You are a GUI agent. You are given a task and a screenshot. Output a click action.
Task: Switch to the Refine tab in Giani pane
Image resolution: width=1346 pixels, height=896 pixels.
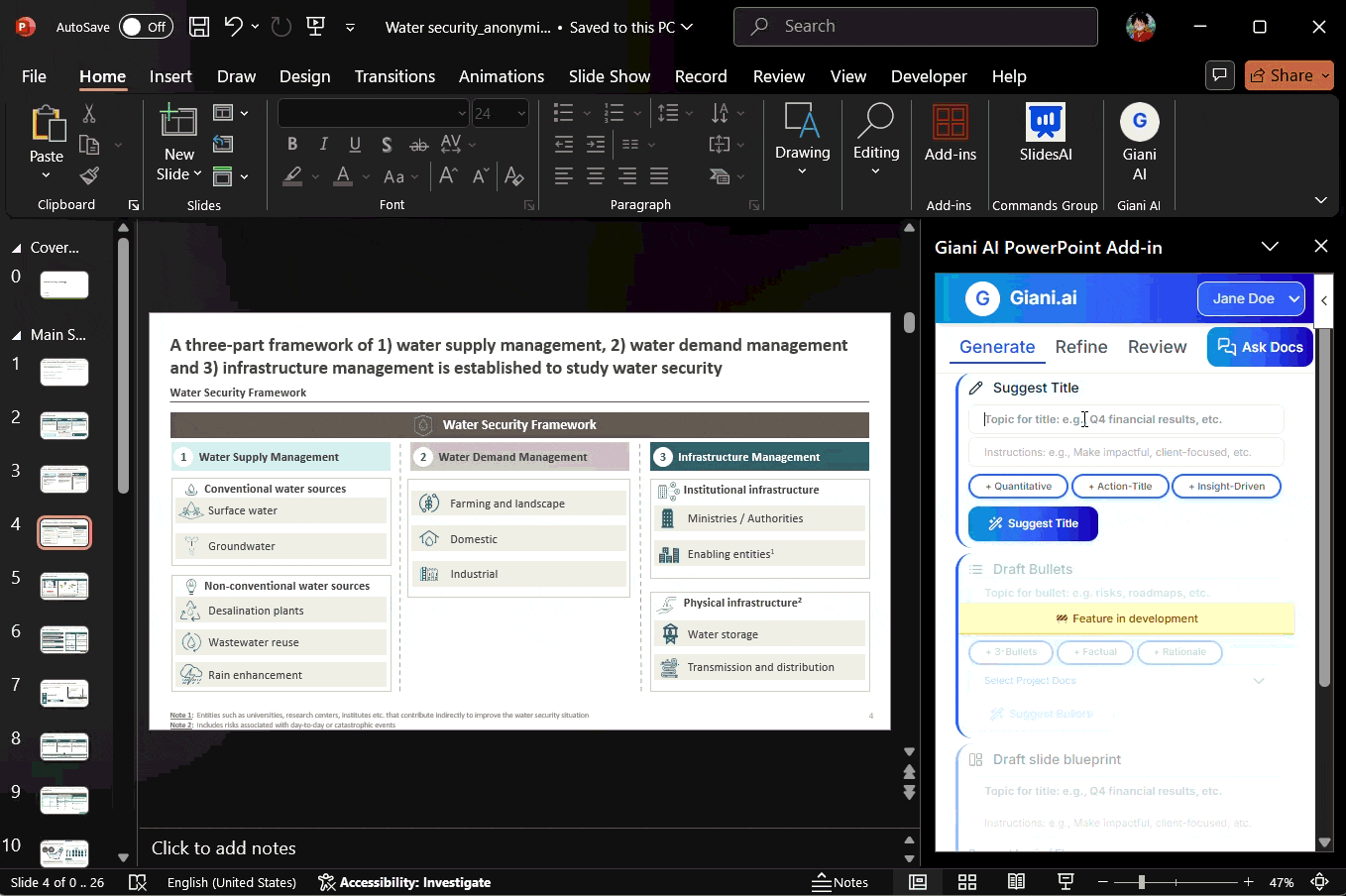[x=1080, y=347]
